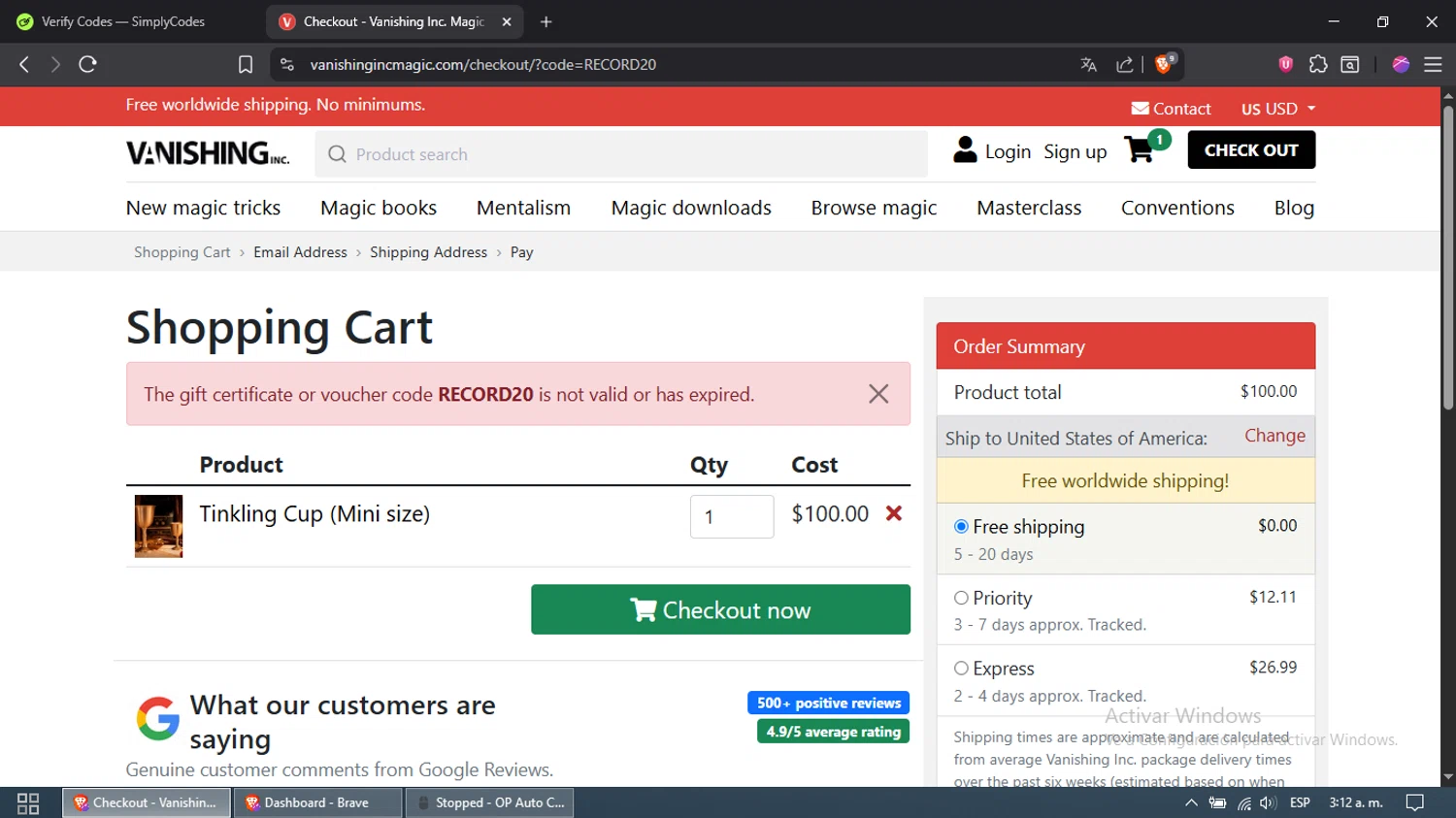This screenshot has height=818, width=1456.
Task: Open the Brave hamburger menu
Action: click(x=1433, y=64)
